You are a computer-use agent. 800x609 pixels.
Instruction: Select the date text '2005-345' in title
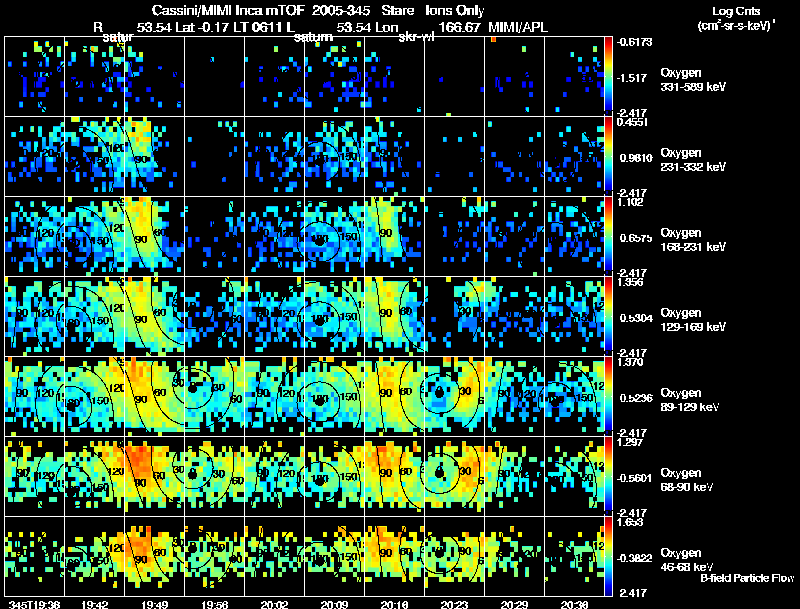[x=341, y=10]
